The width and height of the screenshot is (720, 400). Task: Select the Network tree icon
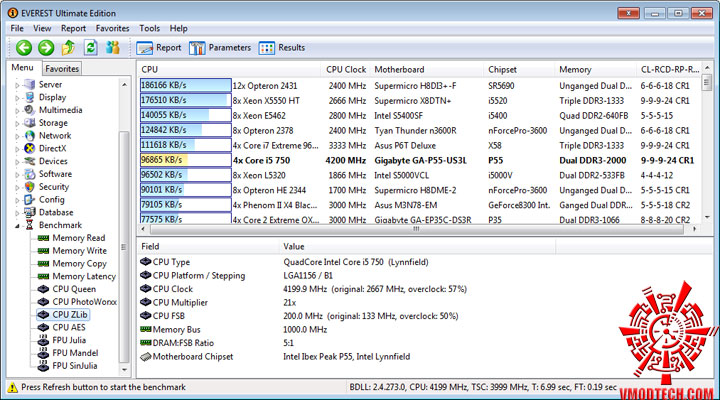[29, 136]
